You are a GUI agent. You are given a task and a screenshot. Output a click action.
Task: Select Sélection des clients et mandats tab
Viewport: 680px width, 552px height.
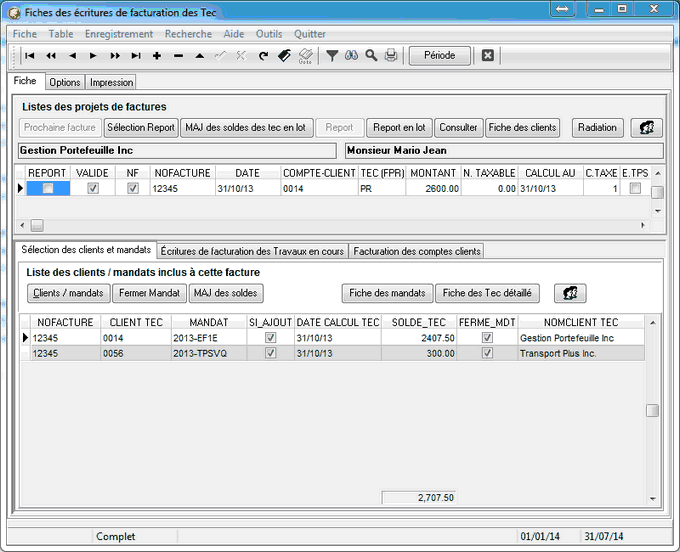tap(86, 250)
